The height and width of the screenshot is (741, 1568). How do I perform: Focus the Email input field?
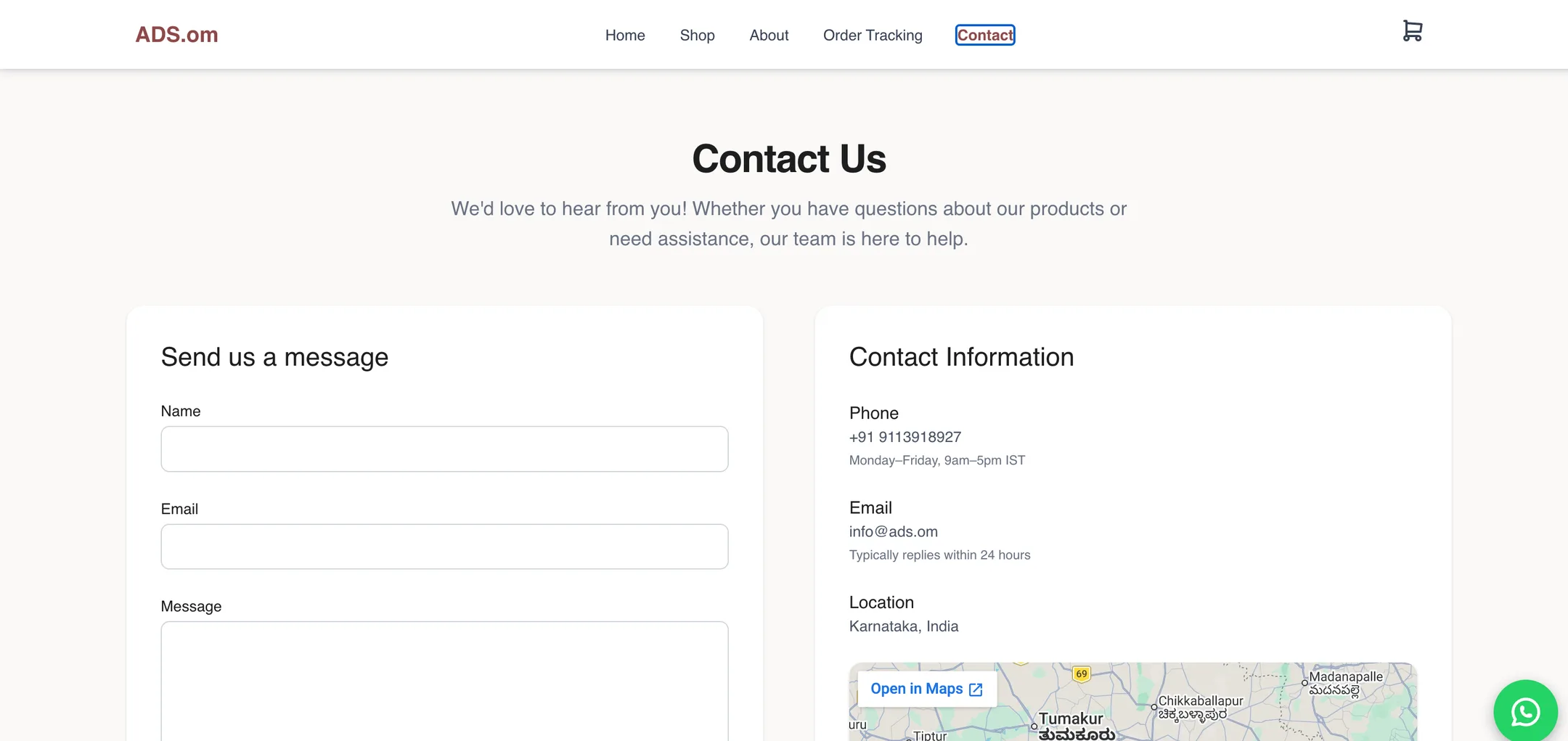[444, 546]
